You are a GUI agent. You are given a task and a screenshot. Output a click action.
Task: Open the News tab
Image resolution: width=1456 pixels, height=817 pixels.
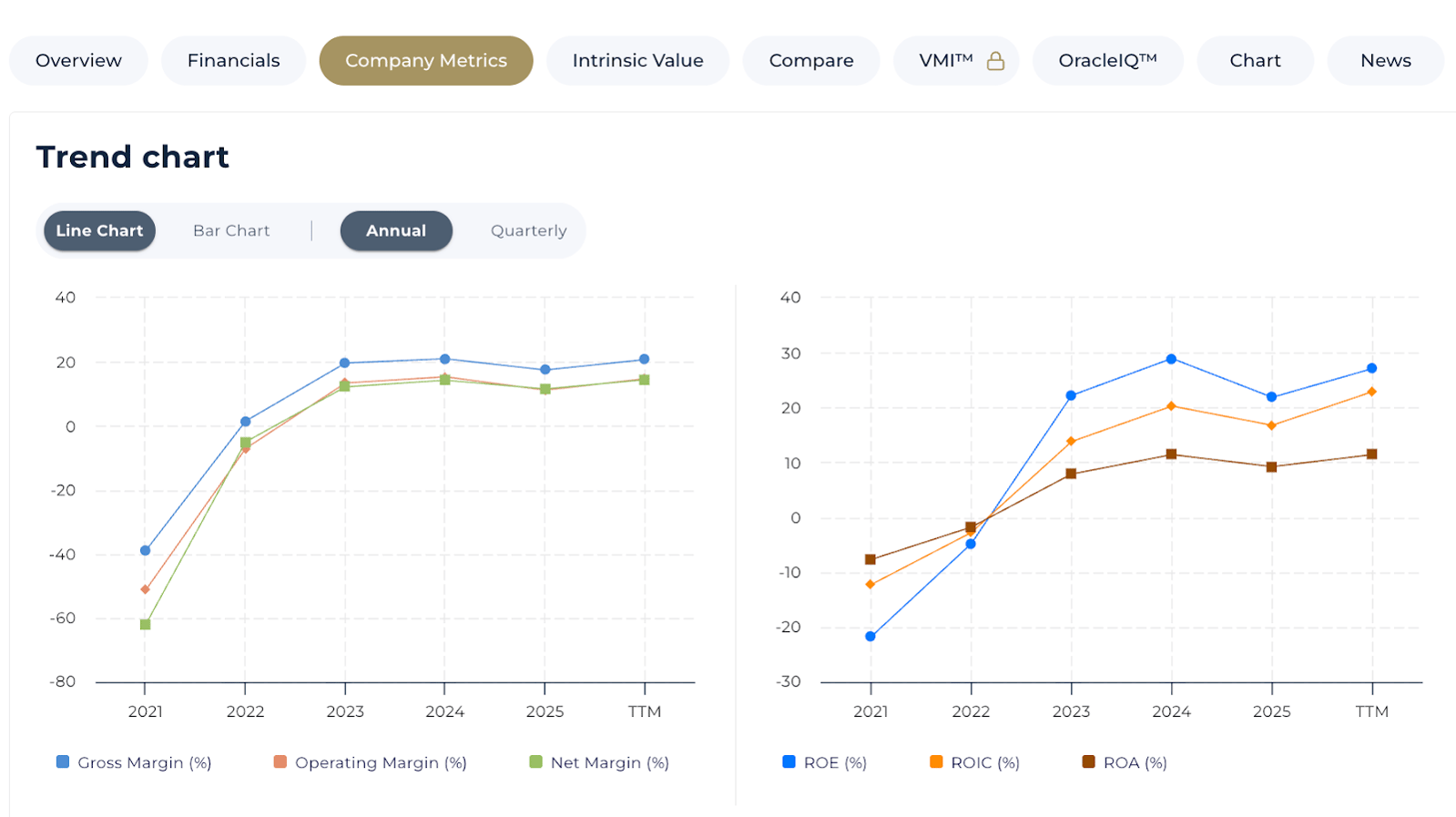click(1385, 61)
